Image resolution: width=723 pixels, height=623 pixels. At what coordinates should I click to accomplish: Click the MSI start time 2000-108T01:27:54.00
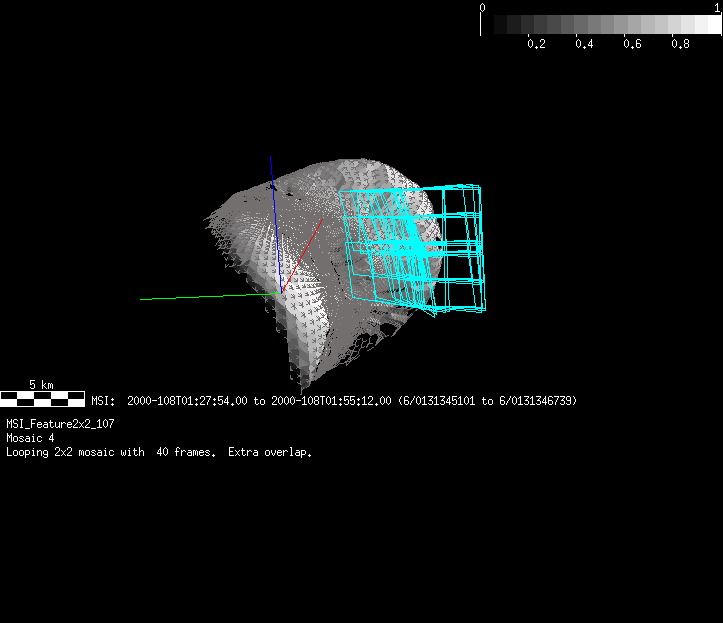click(187, 401)
